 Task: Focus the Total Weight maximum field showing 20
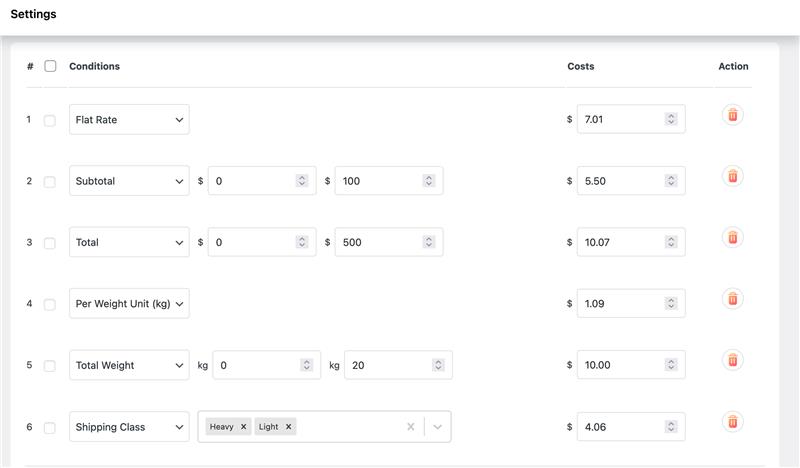coord(398,365)
